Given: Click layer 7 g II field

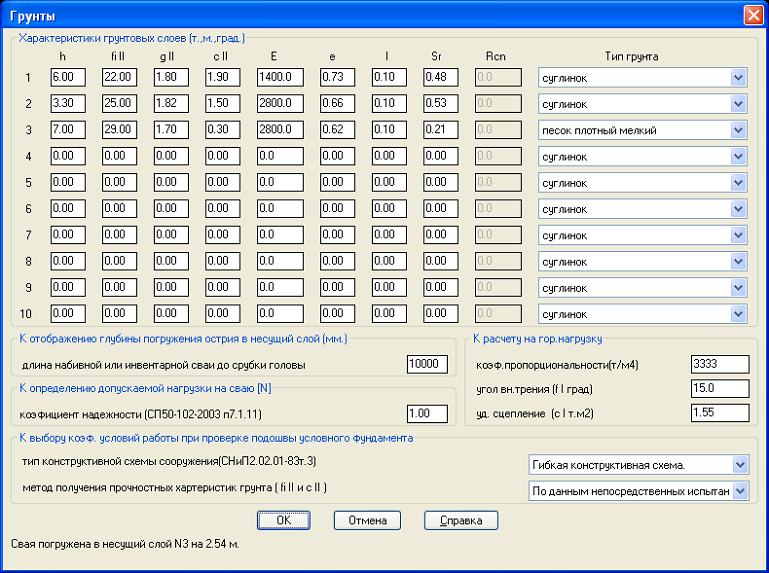Looking at the screenshot, I should [x=171, y=234].
